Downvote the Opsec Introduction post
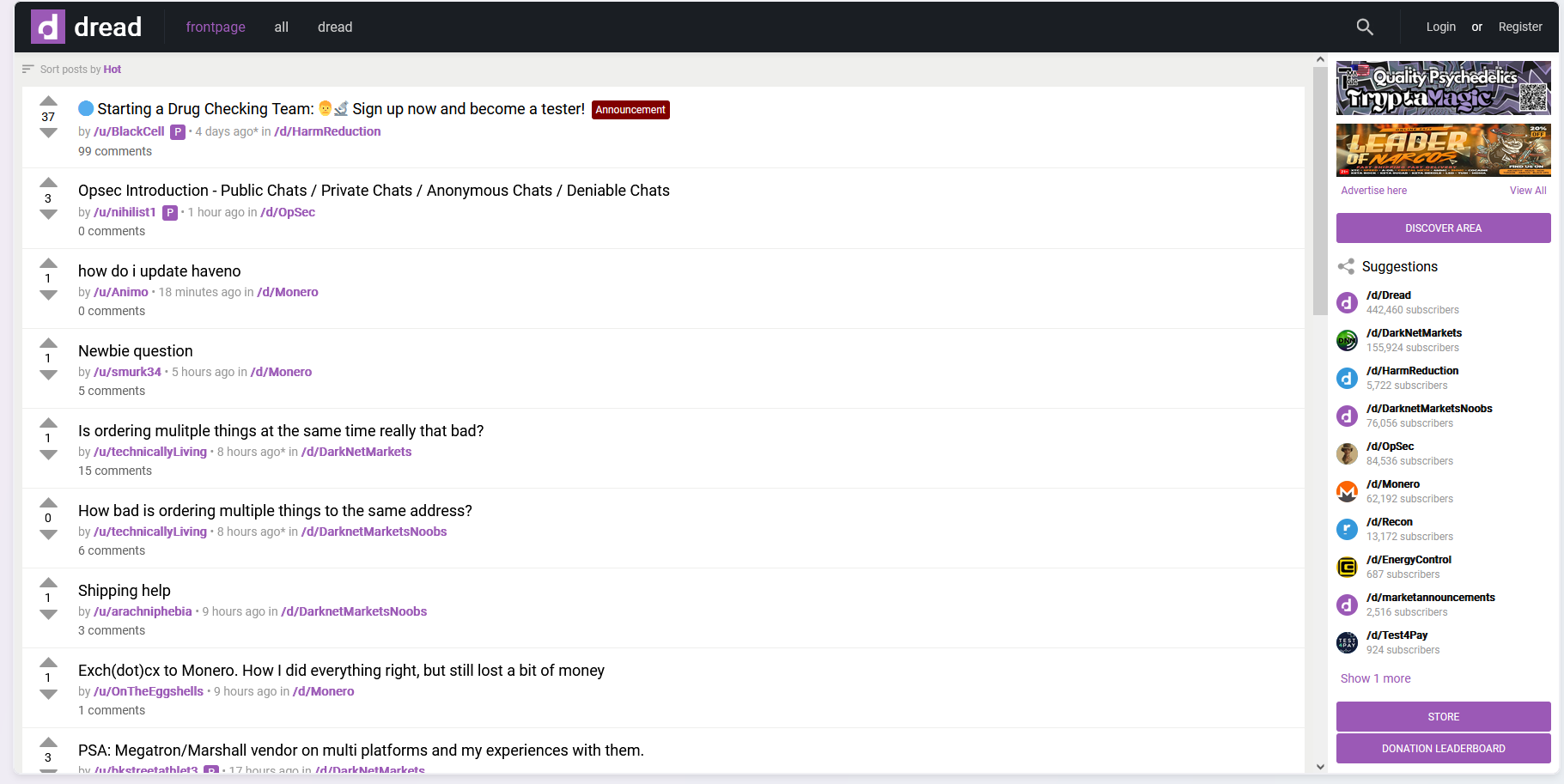The width and height of the screenshot is (1564, 784). [48, 215]
